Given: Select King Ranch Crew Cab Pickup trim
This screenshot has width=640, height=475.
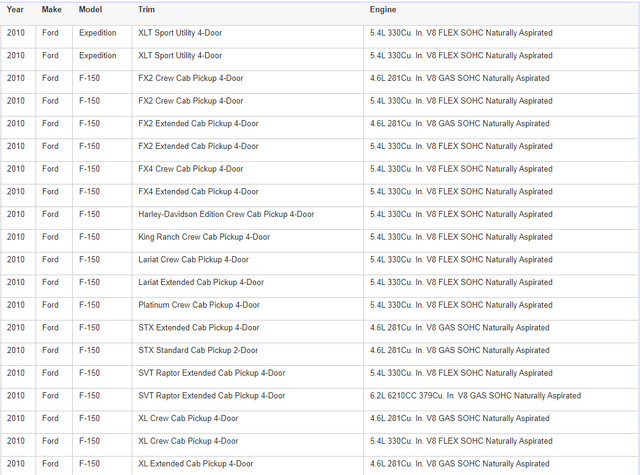Looking at the screenshot, I should coord(204,237).
